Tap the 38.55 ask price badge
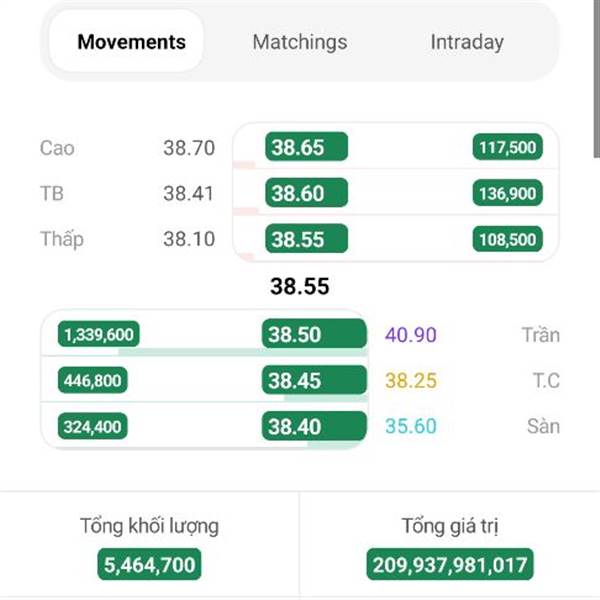Image resolution: width=600 pixels, height=600 pixels. click(307, 239)
